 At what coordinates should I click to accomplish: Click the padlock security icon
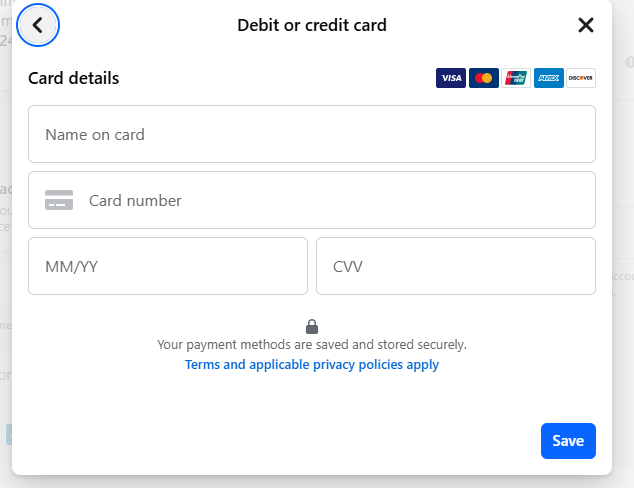[312, 327]
